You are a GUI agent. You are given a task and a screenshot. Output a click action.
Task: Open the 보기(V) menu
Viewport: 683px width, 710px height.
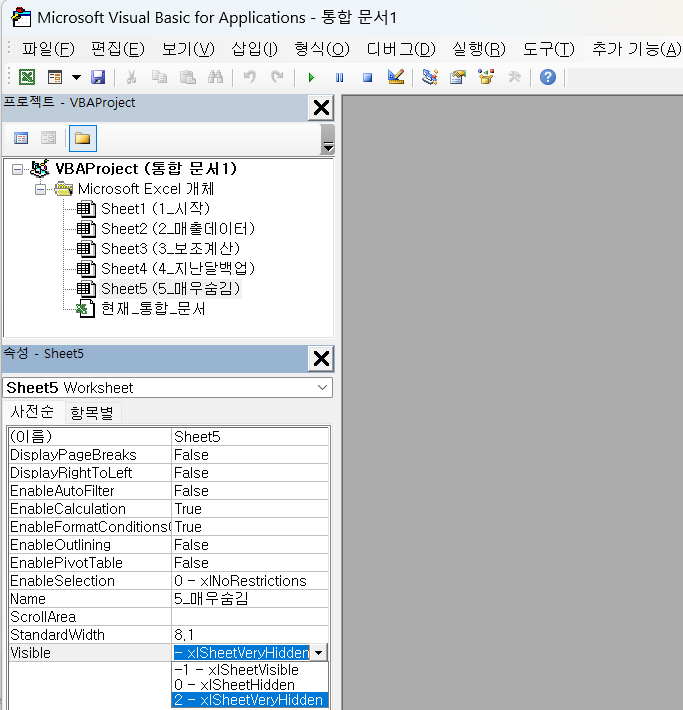188,49
